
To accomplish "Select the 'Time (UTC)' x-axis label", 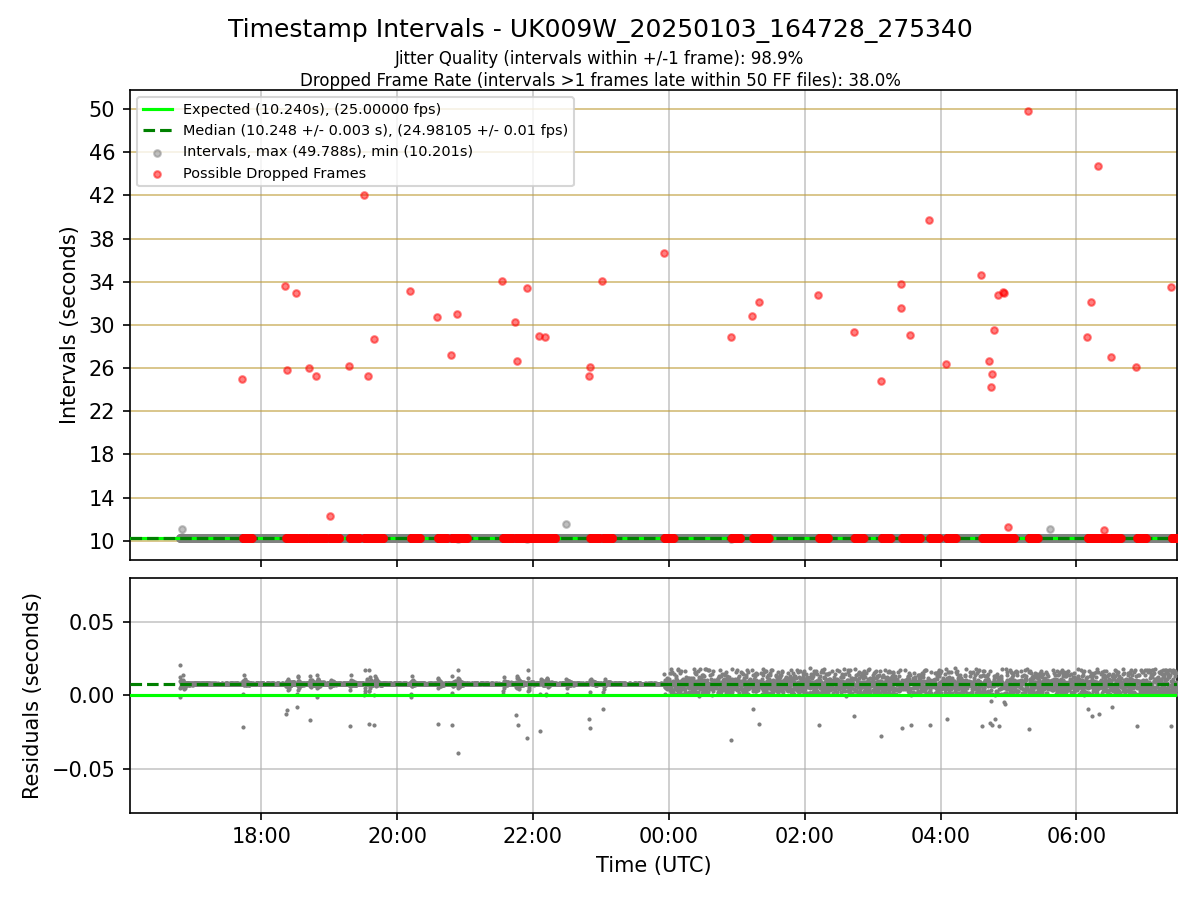I will 653,865.
